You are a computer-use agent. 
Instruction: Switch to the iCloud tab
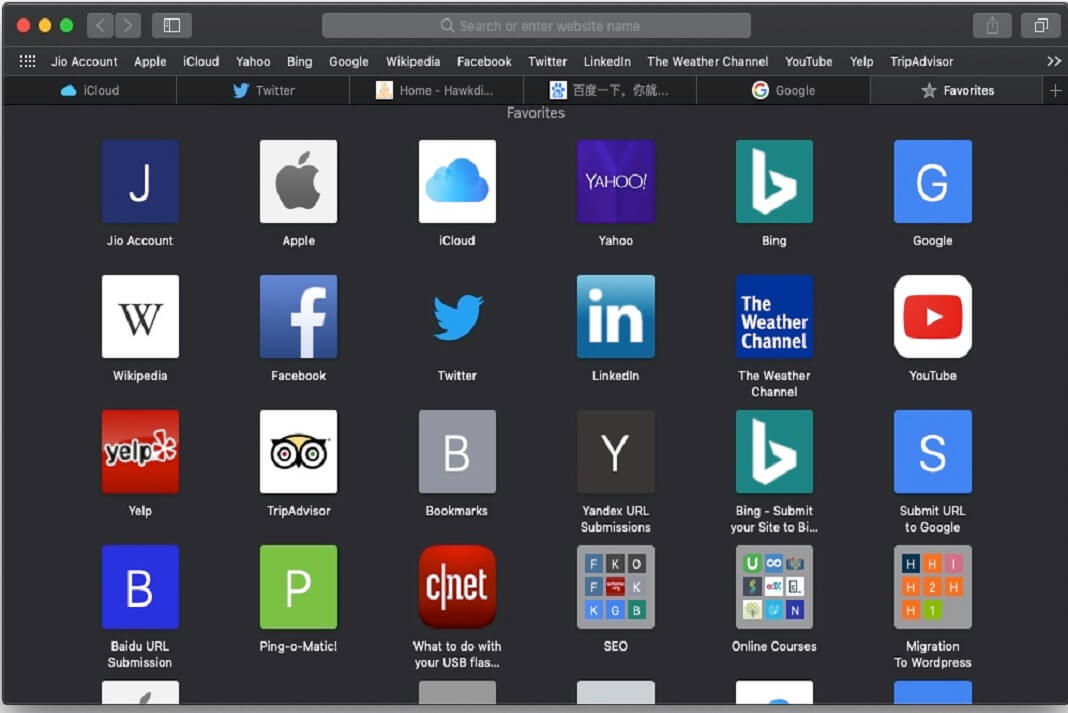[x=90, y=90]
